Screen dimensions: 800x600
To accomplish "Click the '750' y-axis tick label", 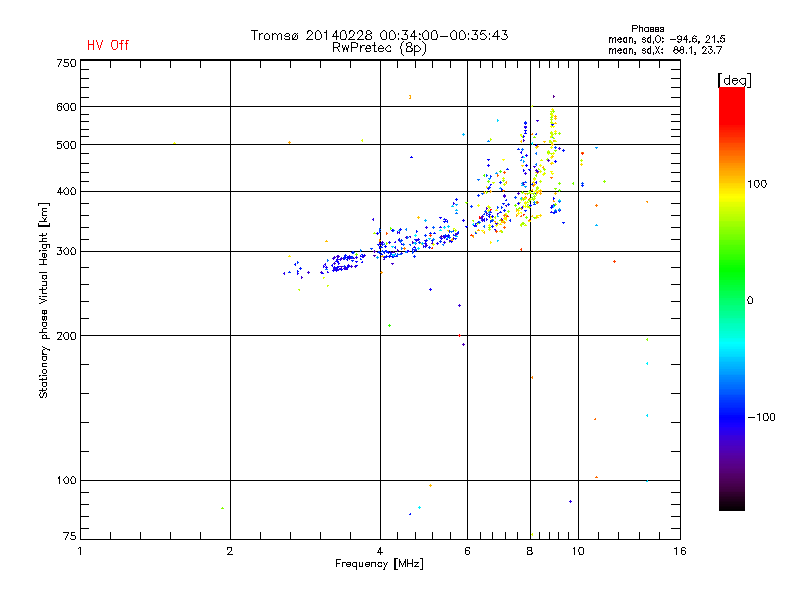I will tap(66, 63).
